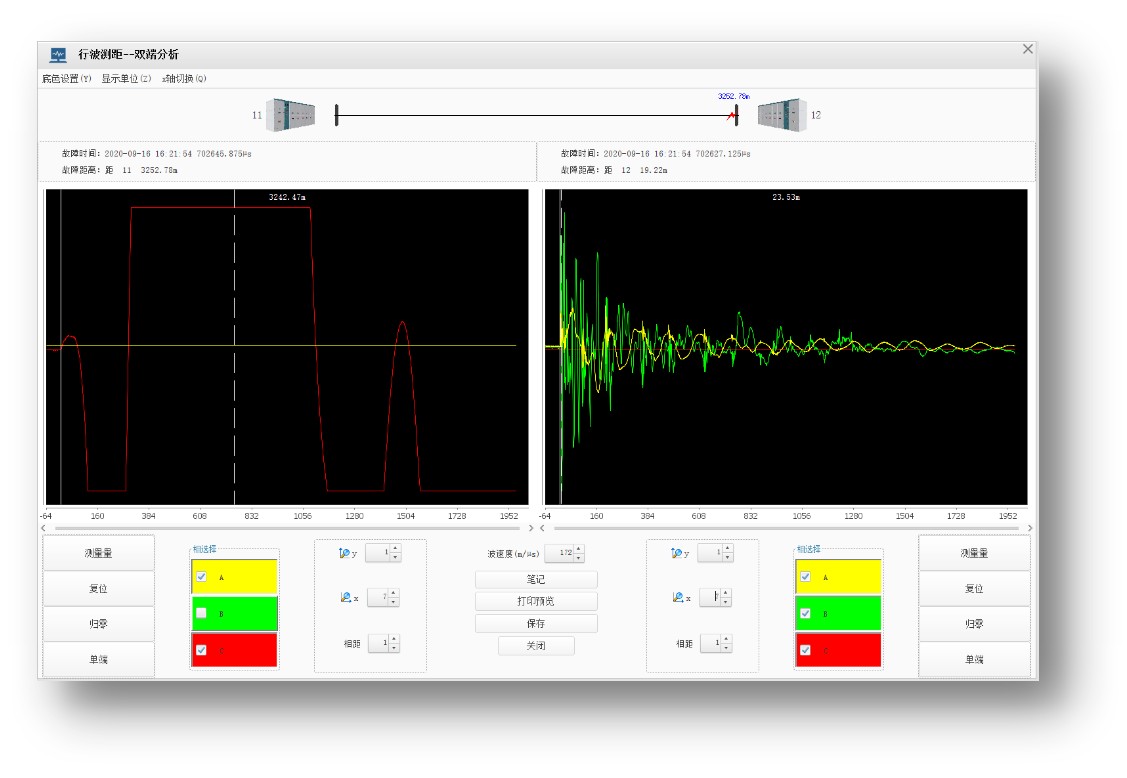Click the y-axis zoom icon in station 12 panel
This screenshot has height=778, width=1127.
tap(676, 553)
